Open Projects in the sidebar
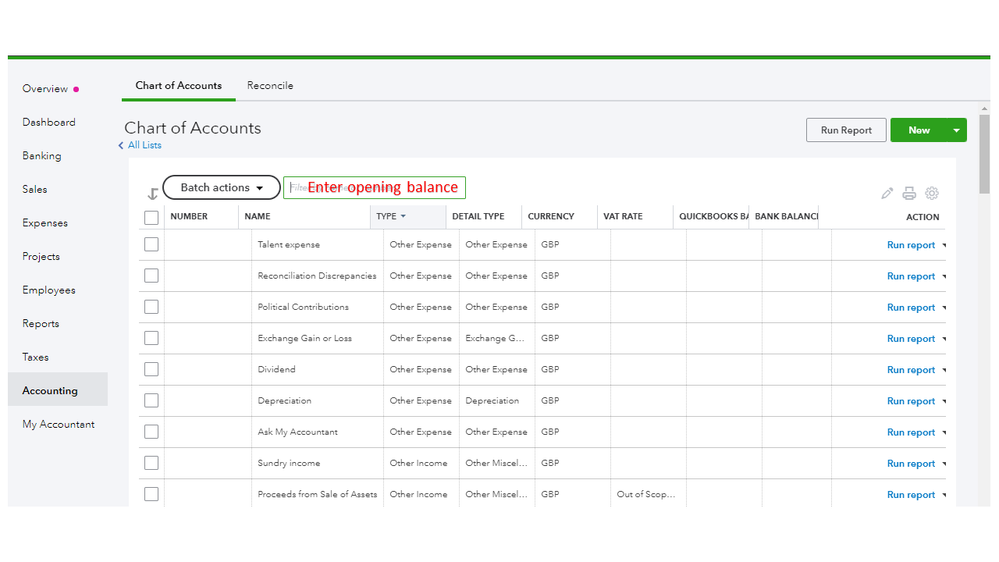Screen dimensions: 999x562 click(x=41, y=257)
